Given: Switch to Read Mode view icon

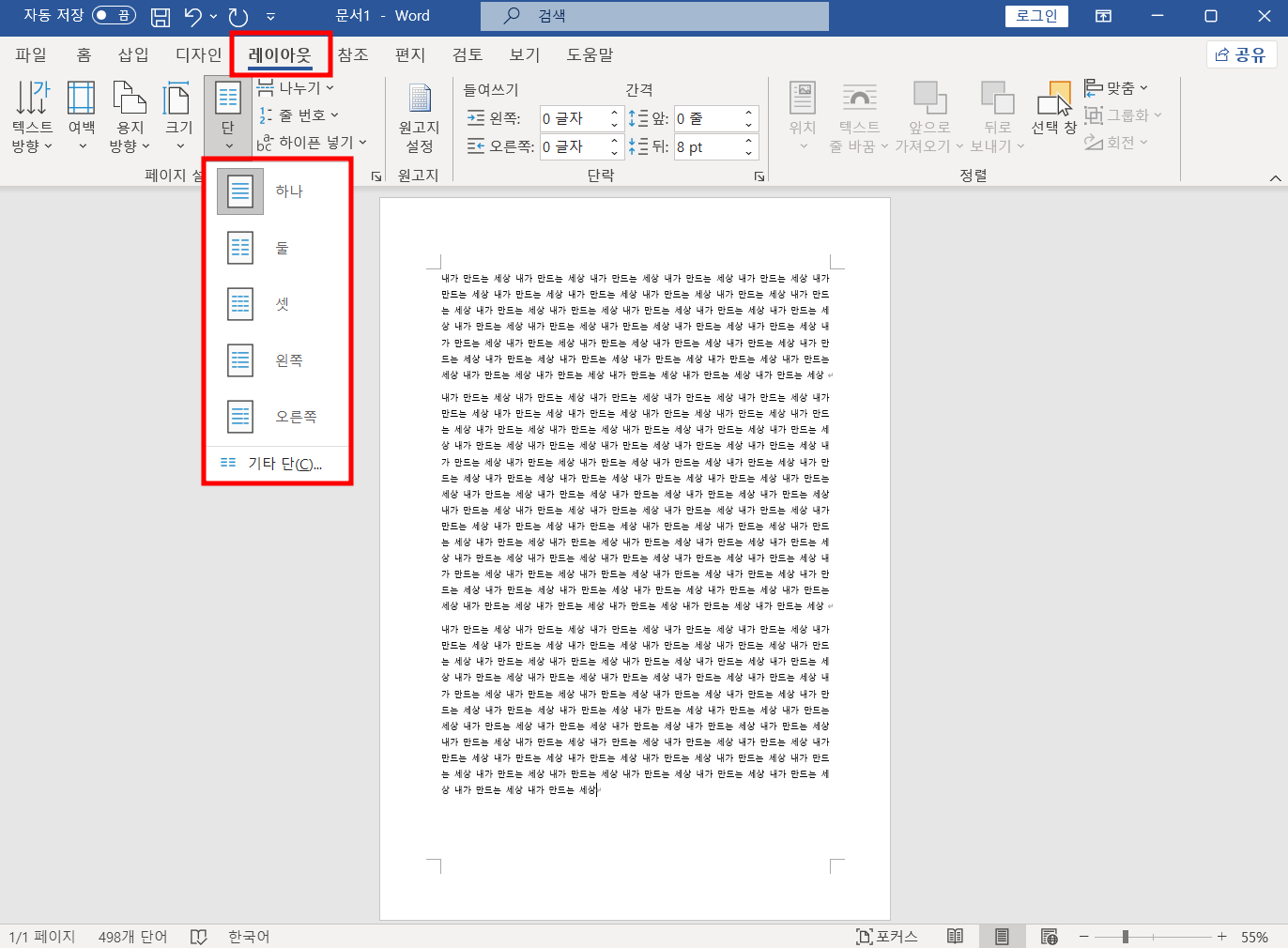Looking at the screenshot, I should coord(955,937).
